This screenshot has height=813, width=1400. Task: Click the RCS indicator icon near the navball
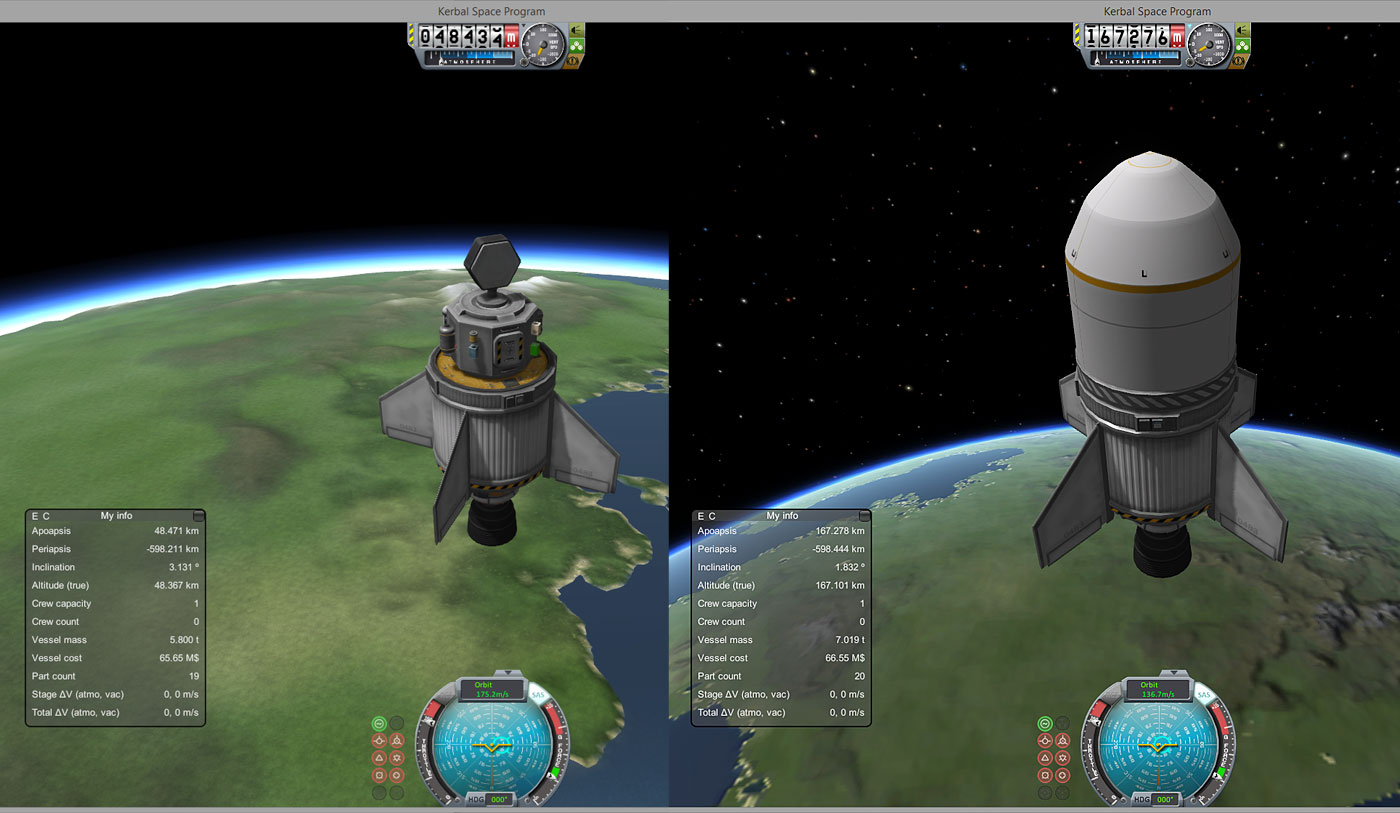(395, 723)
